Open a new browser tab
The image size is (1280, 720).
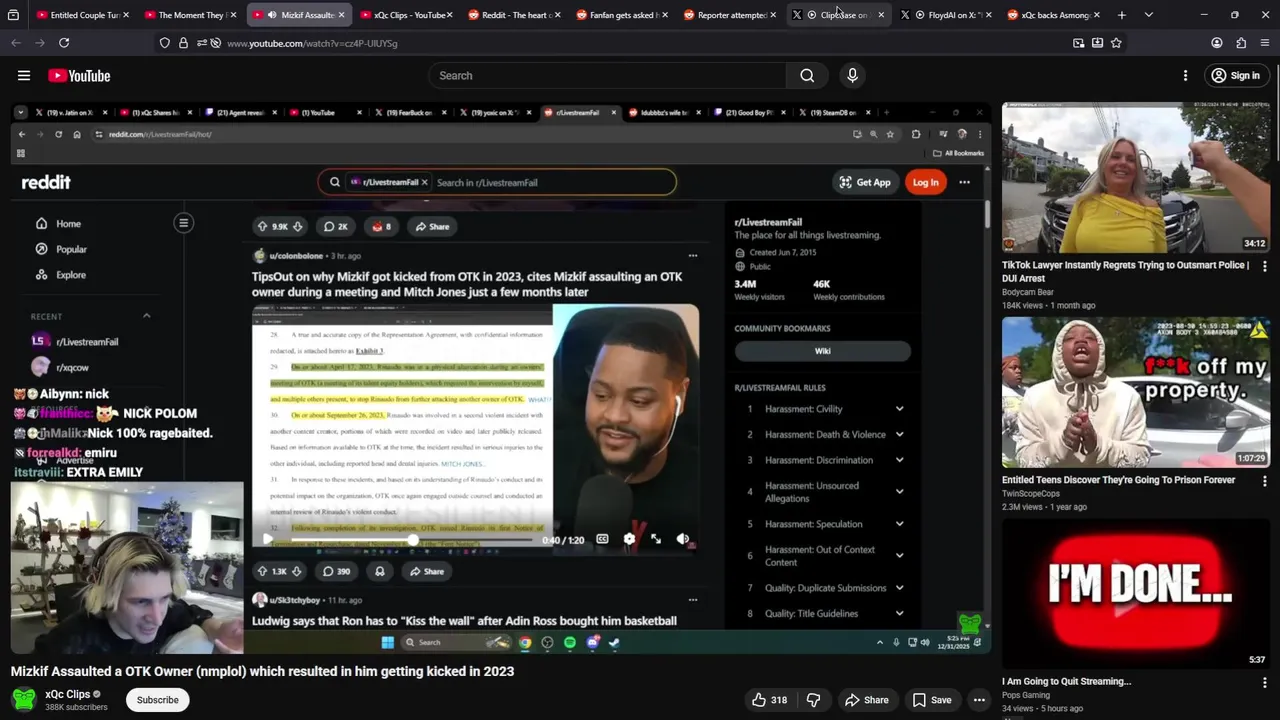click(x=1121, y=15)
